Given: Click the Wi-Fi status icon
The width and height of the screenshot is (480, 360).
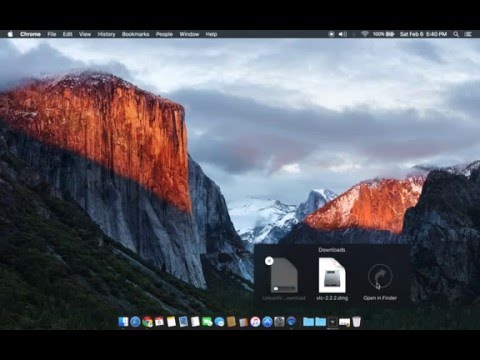Looking at the screenshot, I should (x=365, y=34).
